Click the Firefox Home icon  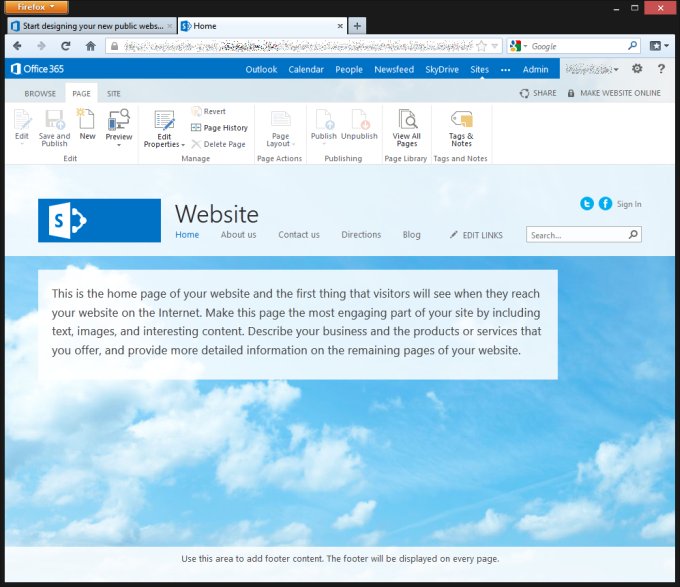click(x=90, y=46)
